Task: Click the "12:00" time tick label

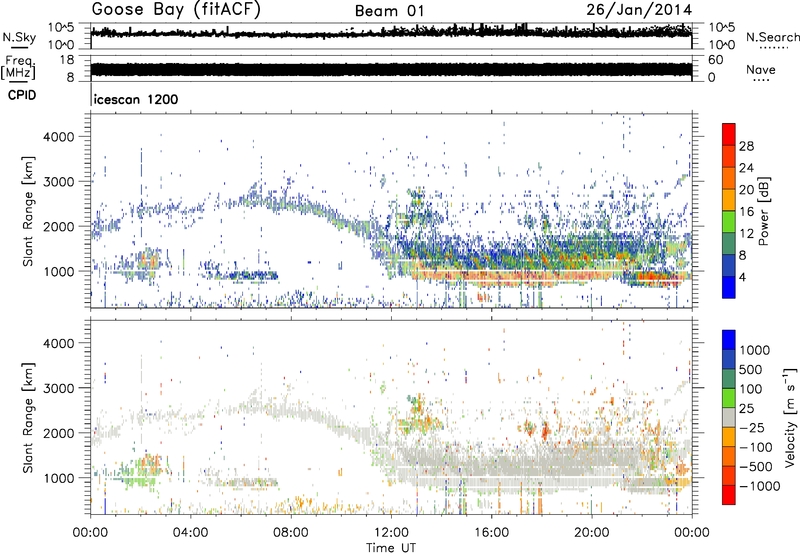Action: [x=391, y=533]
